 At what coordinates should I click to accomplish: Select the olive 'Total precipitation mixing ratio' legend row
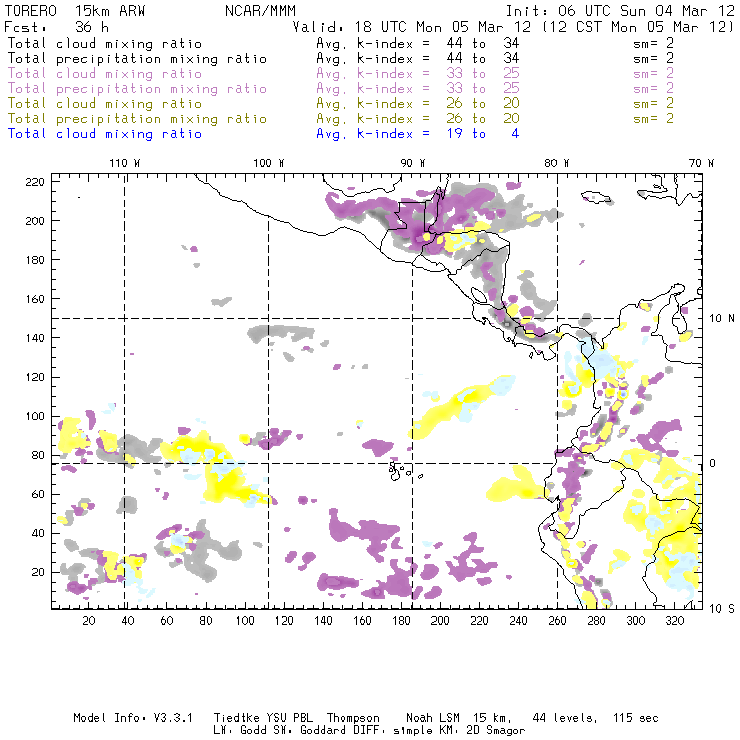coord(137,118)
